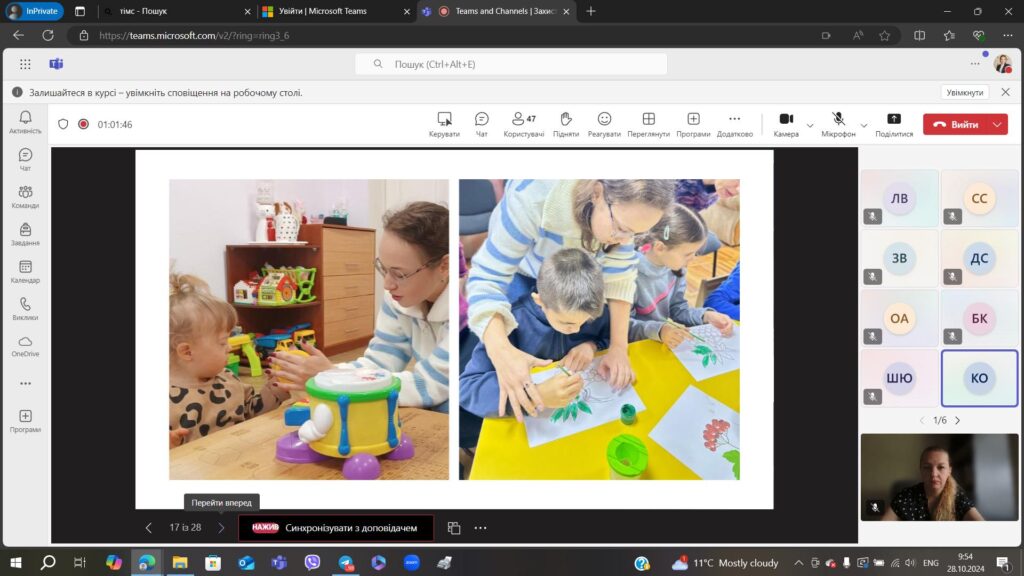
Task: Click Увімкнути to enable notifications
Action: tap(965, 93)
